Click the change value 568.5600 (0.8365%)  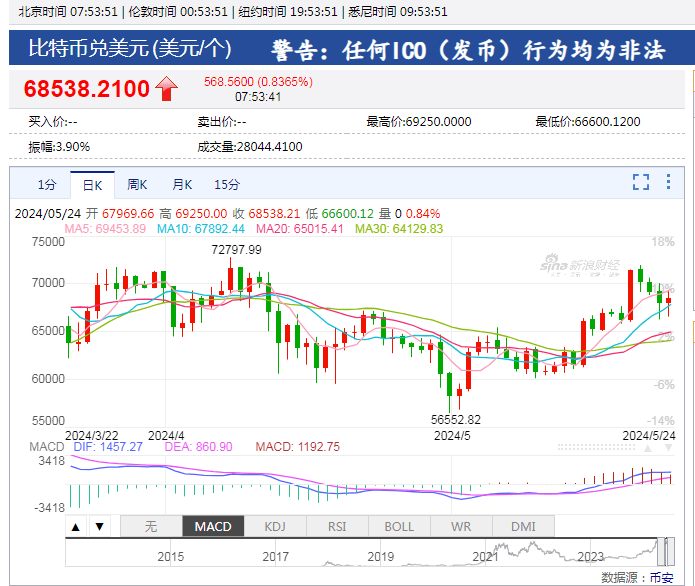(258, 82)
